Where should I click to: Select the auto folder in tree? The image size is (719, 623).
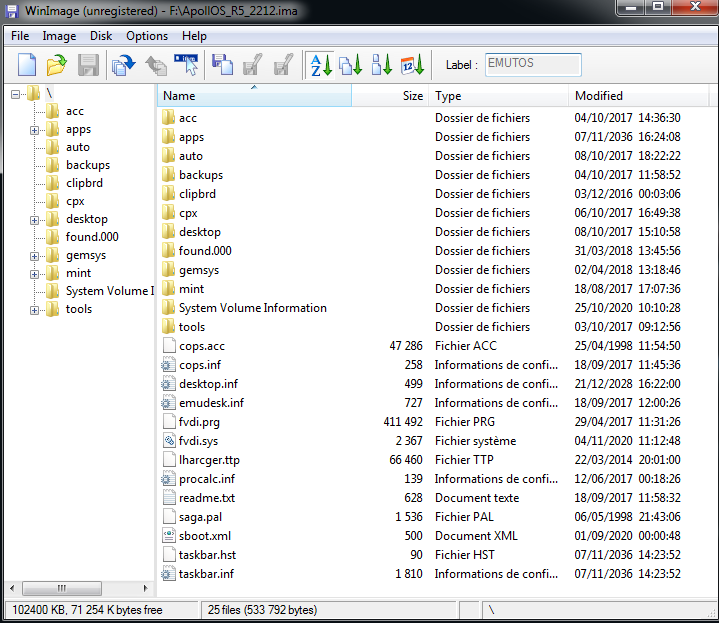pyautogui.click(x=78, y=147)
